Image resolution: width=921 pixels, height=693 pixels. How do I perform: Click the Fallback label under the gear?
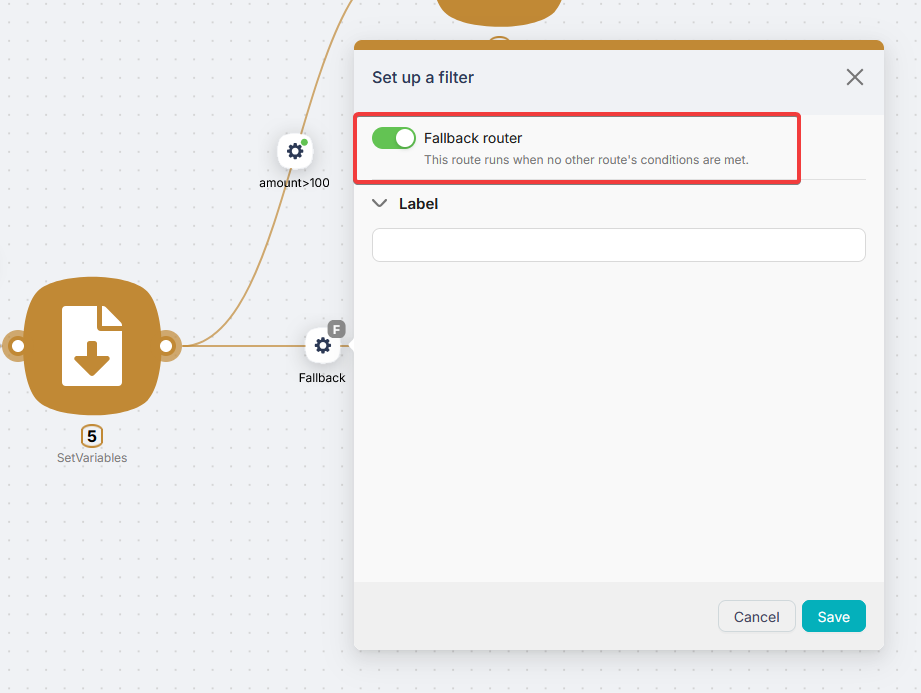coord(322,378)
